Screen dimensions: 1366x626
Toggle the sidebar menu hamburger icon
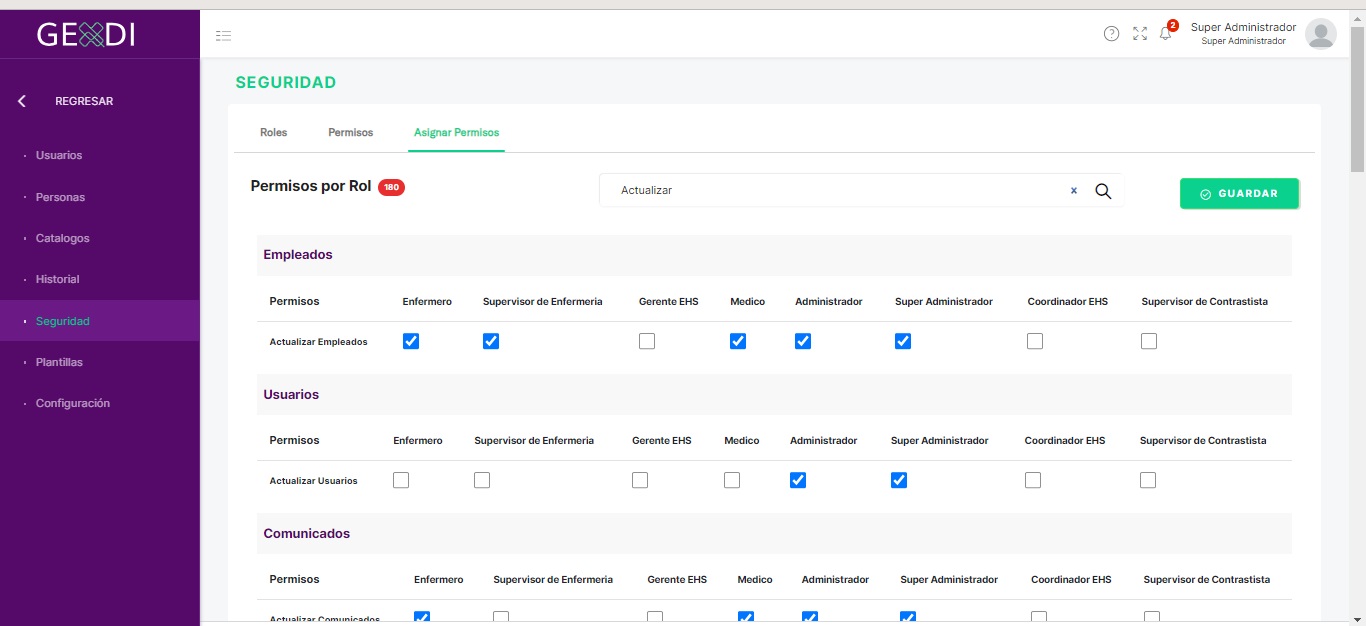[x=224, y=35]
